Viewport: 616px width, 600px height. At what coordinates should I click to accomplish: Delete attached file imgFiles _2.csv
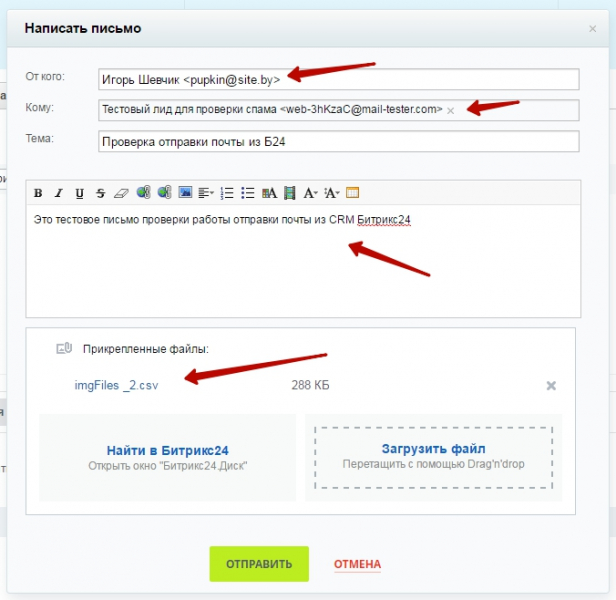(551, 386)
